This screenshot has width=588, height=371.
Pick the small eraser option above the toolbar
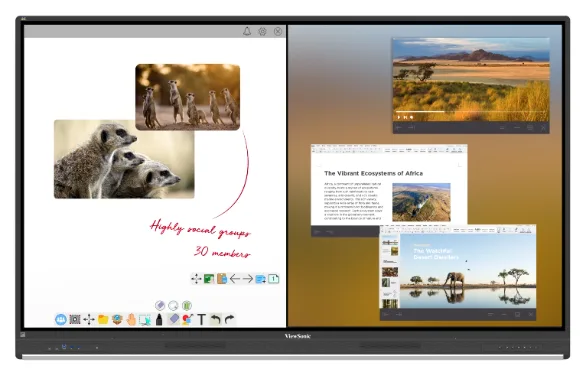point(160,306)
